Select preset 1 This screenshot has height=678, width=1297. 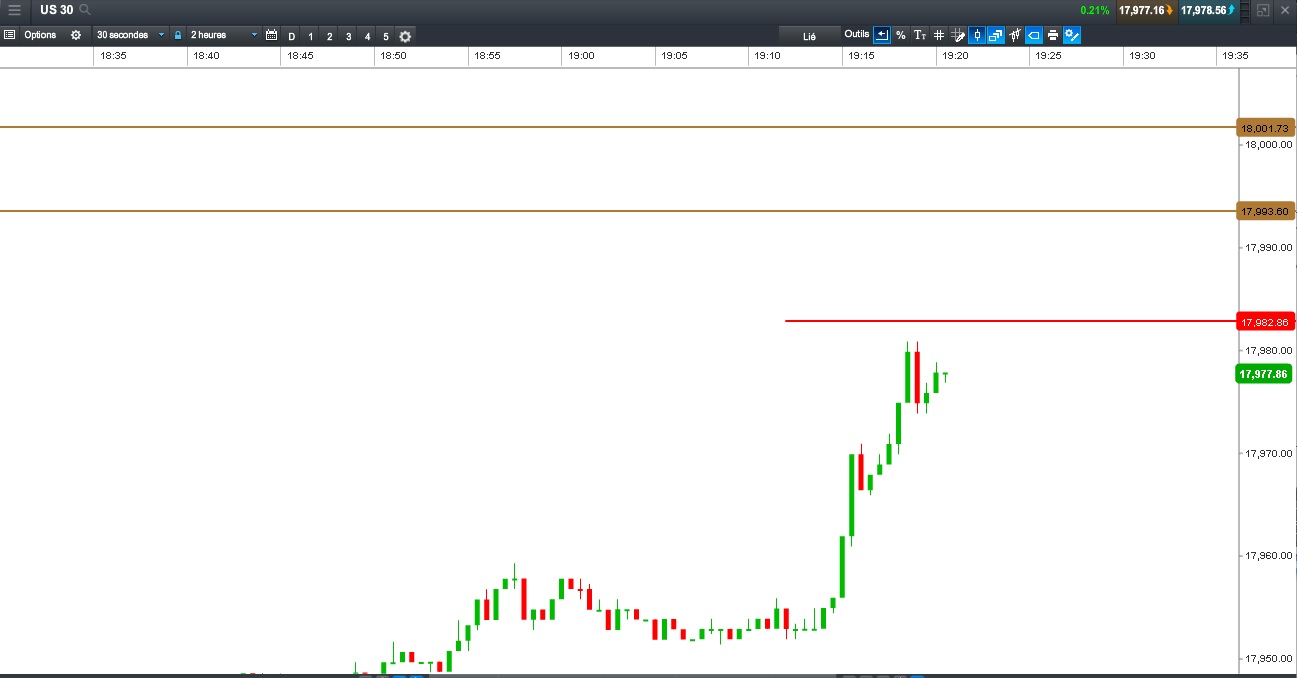pyautogui.click(x=311, y=36)
